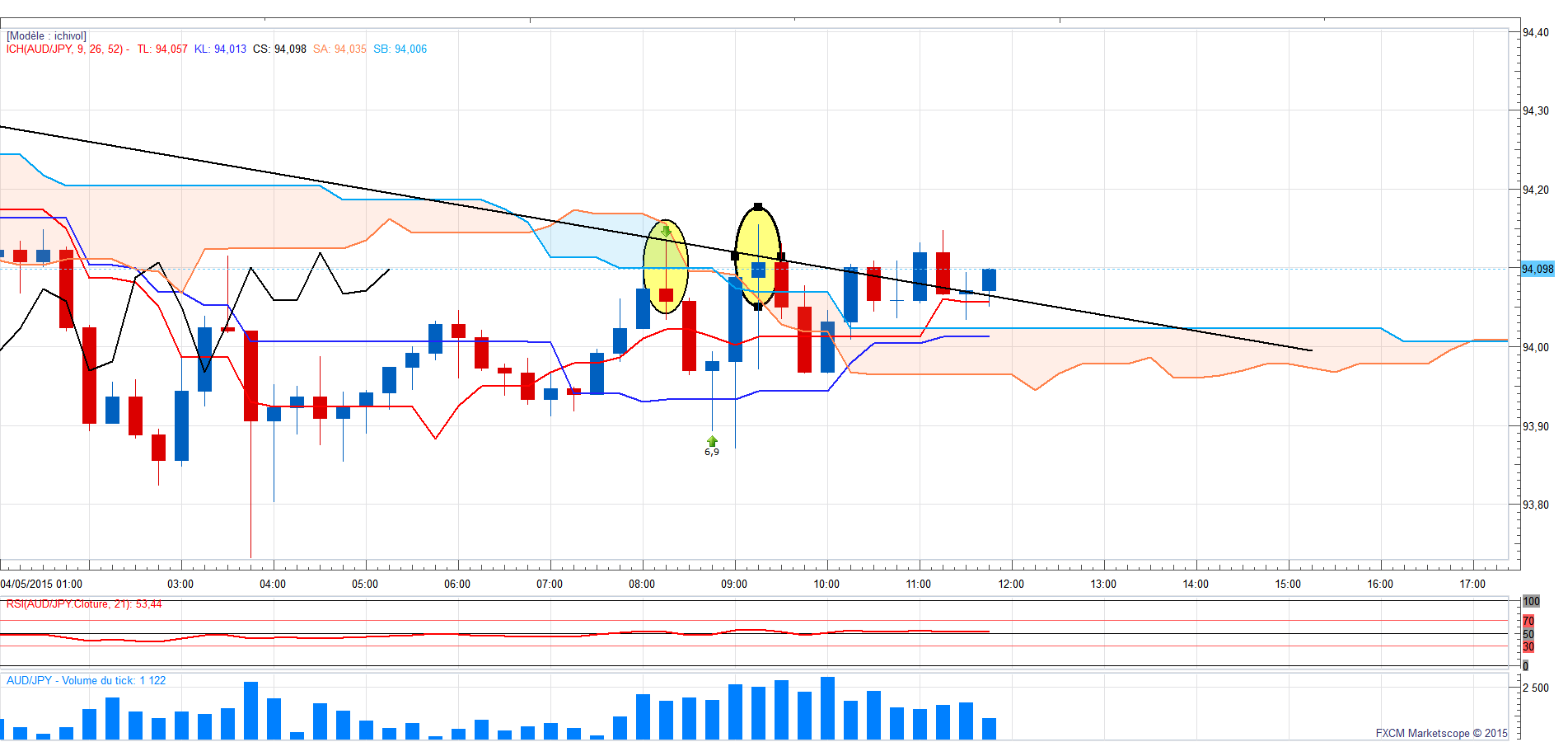Click the 94,00 price axis label
Screen dimensions: 1568x742
[x=1535, y=348]
